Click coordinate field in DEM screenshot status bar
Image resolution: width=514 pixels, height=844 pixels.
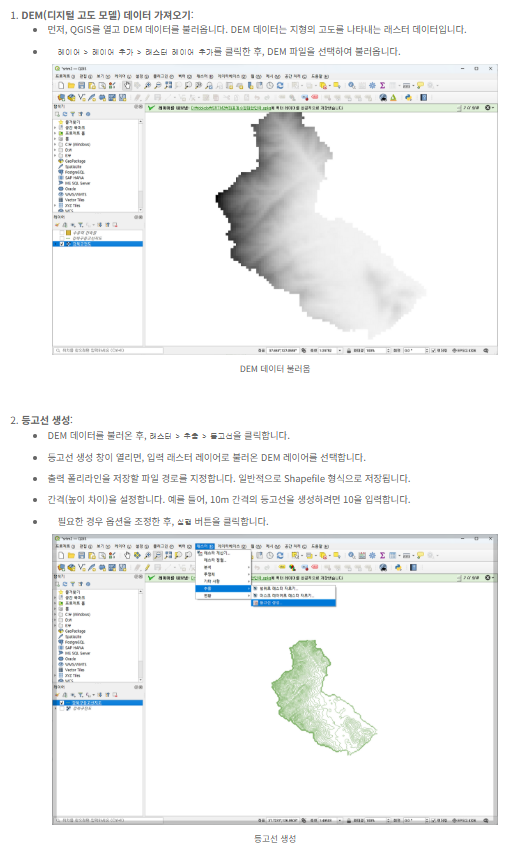283,350
